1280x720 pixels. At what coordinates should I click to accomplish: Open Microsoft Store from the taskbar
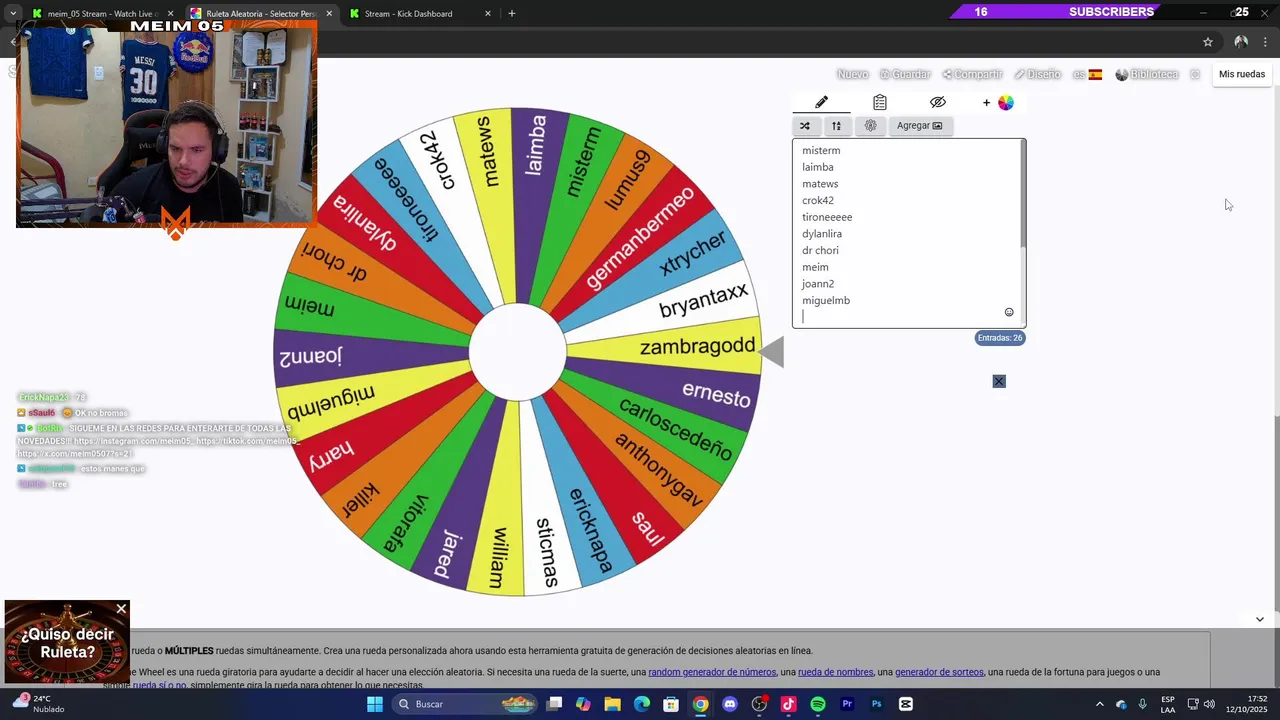pos(671,704)
